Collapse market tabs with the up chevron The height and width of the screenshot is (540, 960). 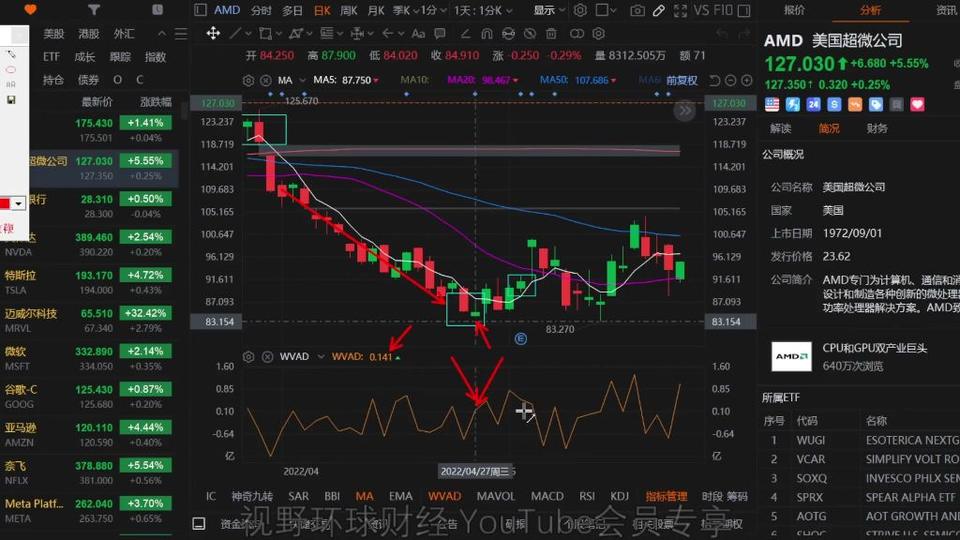tap(162, 34)
